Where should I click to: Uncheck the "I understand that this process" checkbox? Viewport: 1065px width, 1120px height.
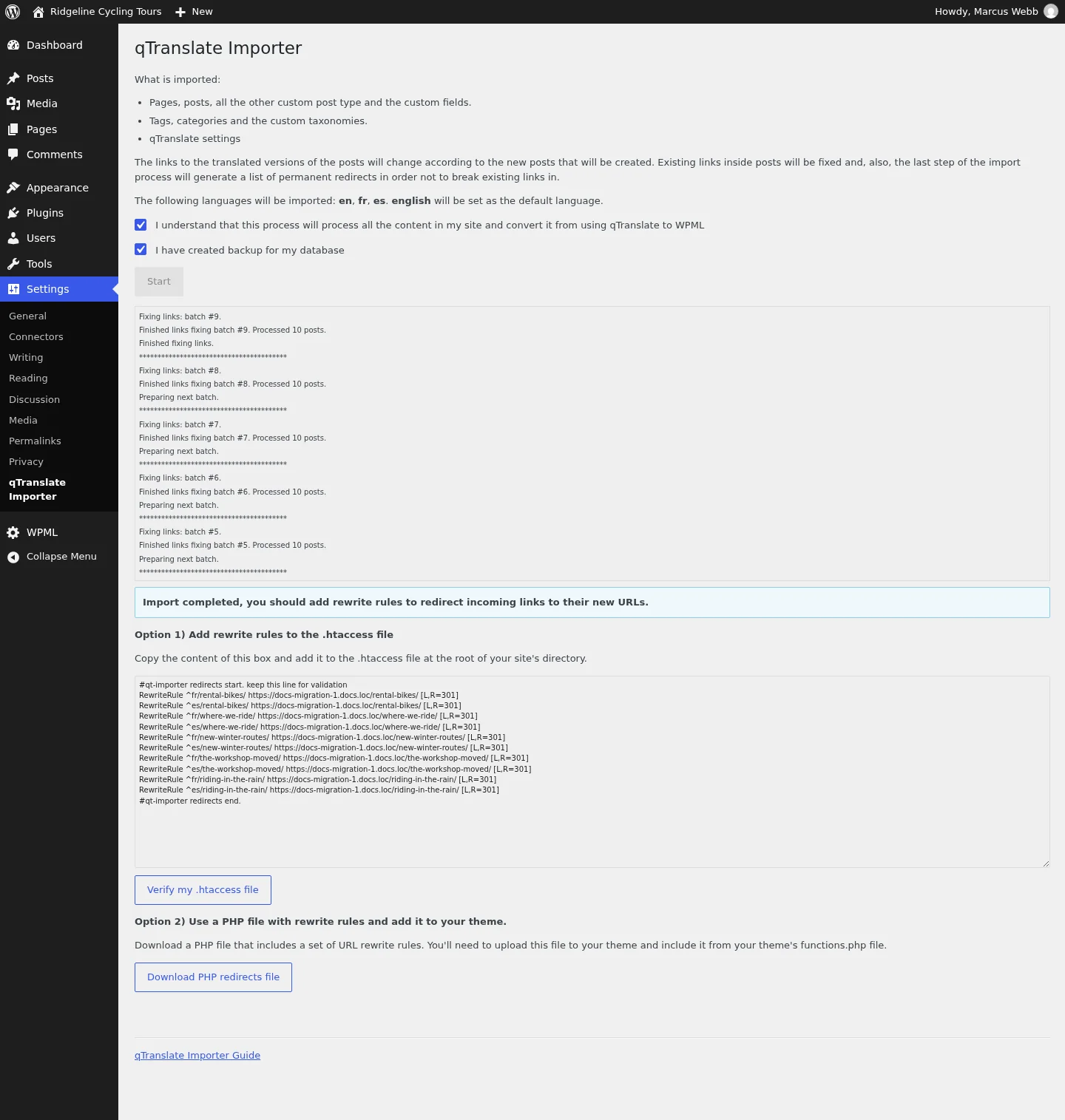[x=141, y=225]
